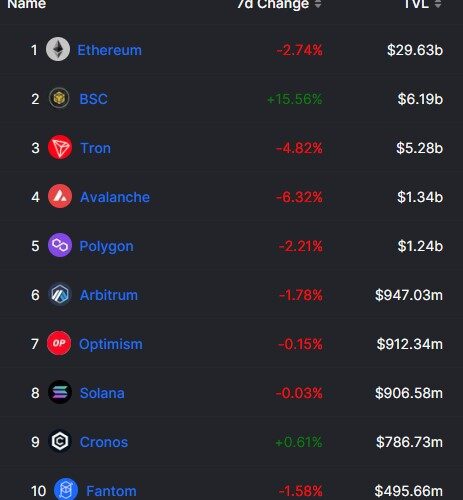
Task: Click the Cronos hexagon logo icon
Action: pos(60,441)
